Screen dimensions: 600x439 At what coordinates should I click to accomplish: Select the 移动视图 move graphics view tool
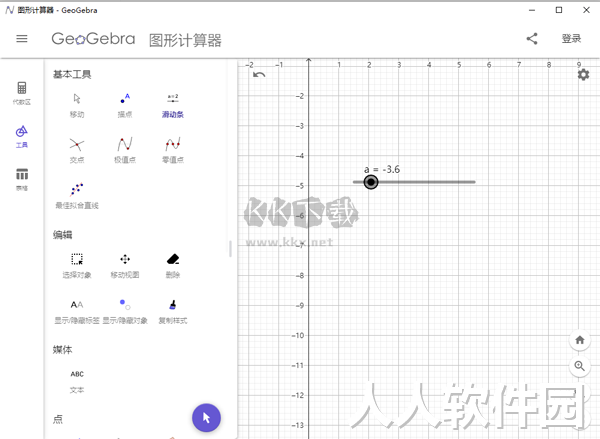pos(125,266)
